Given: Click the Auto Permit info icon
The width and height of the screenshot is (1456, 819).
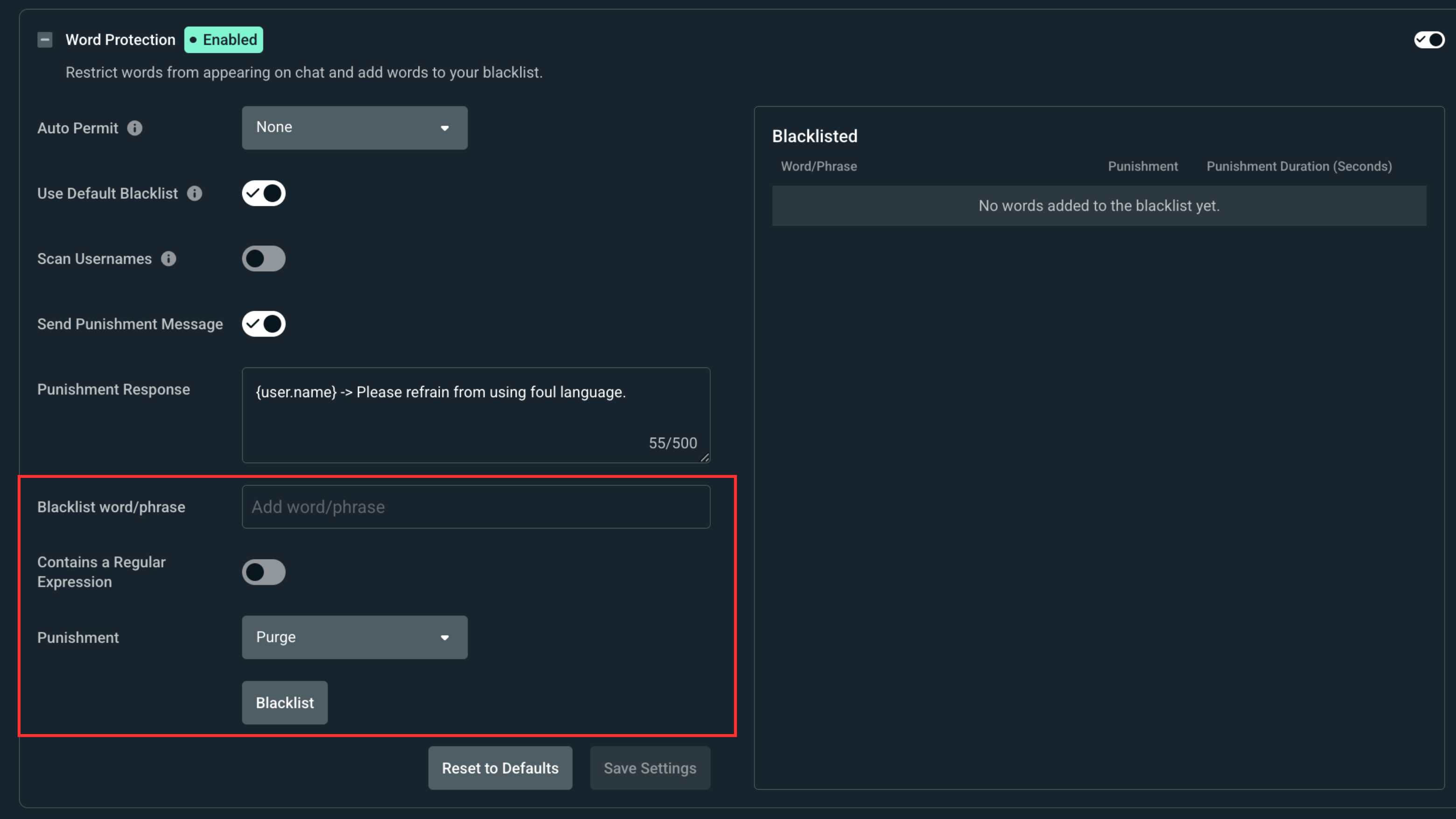Looking at the screenshot, I should [134, 128].
